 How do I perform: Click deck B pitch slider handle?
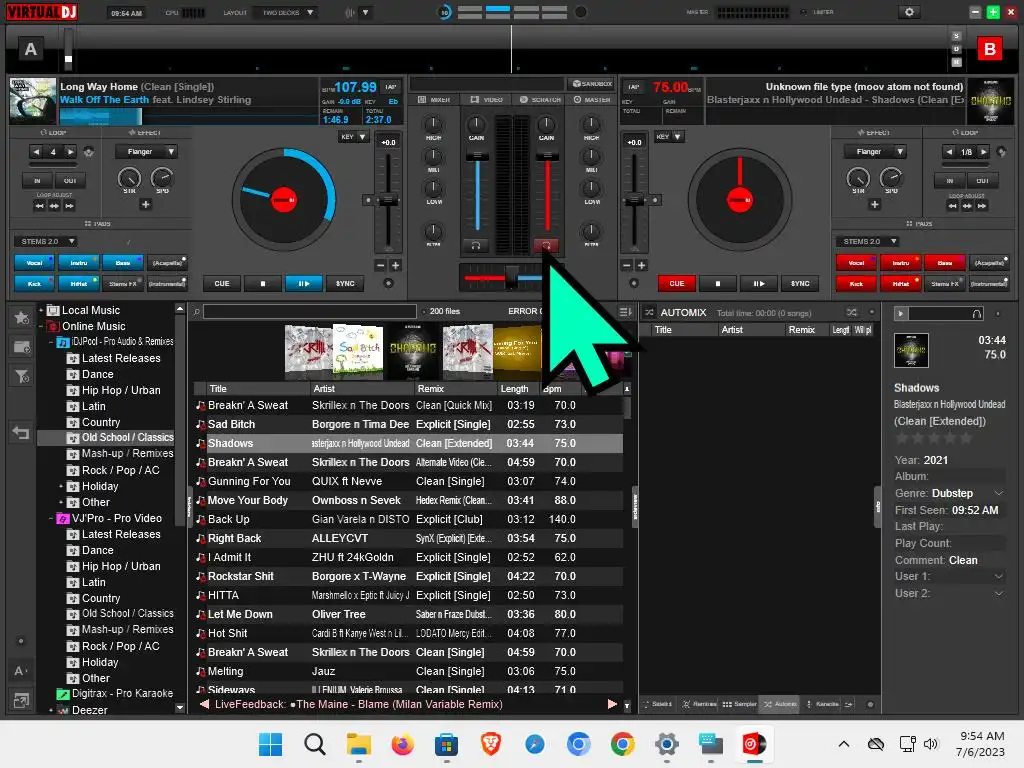click(x=634, y=200)
